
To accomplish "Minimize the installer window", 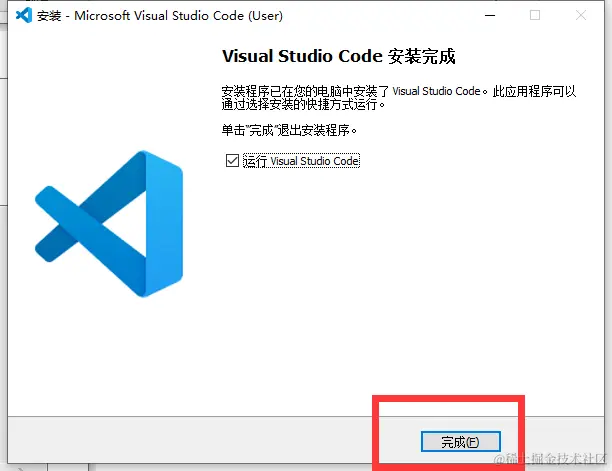I will (x=490, y=16).
